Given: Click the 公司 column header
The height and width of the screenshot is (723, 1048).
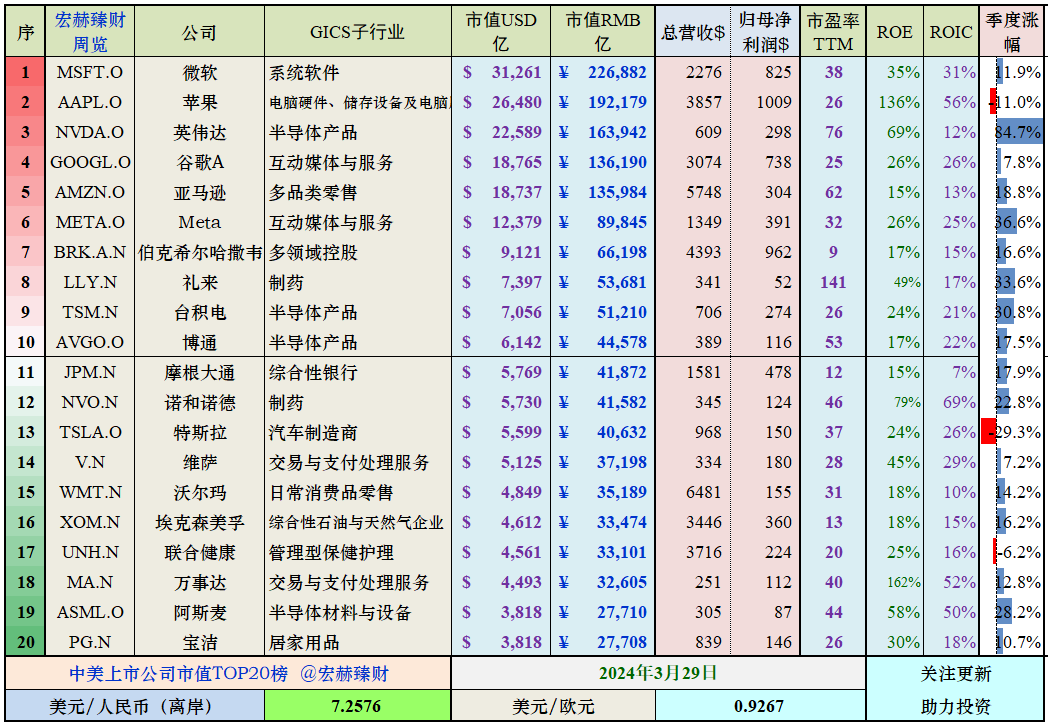Looking at the screenshot, I should 199,31.
